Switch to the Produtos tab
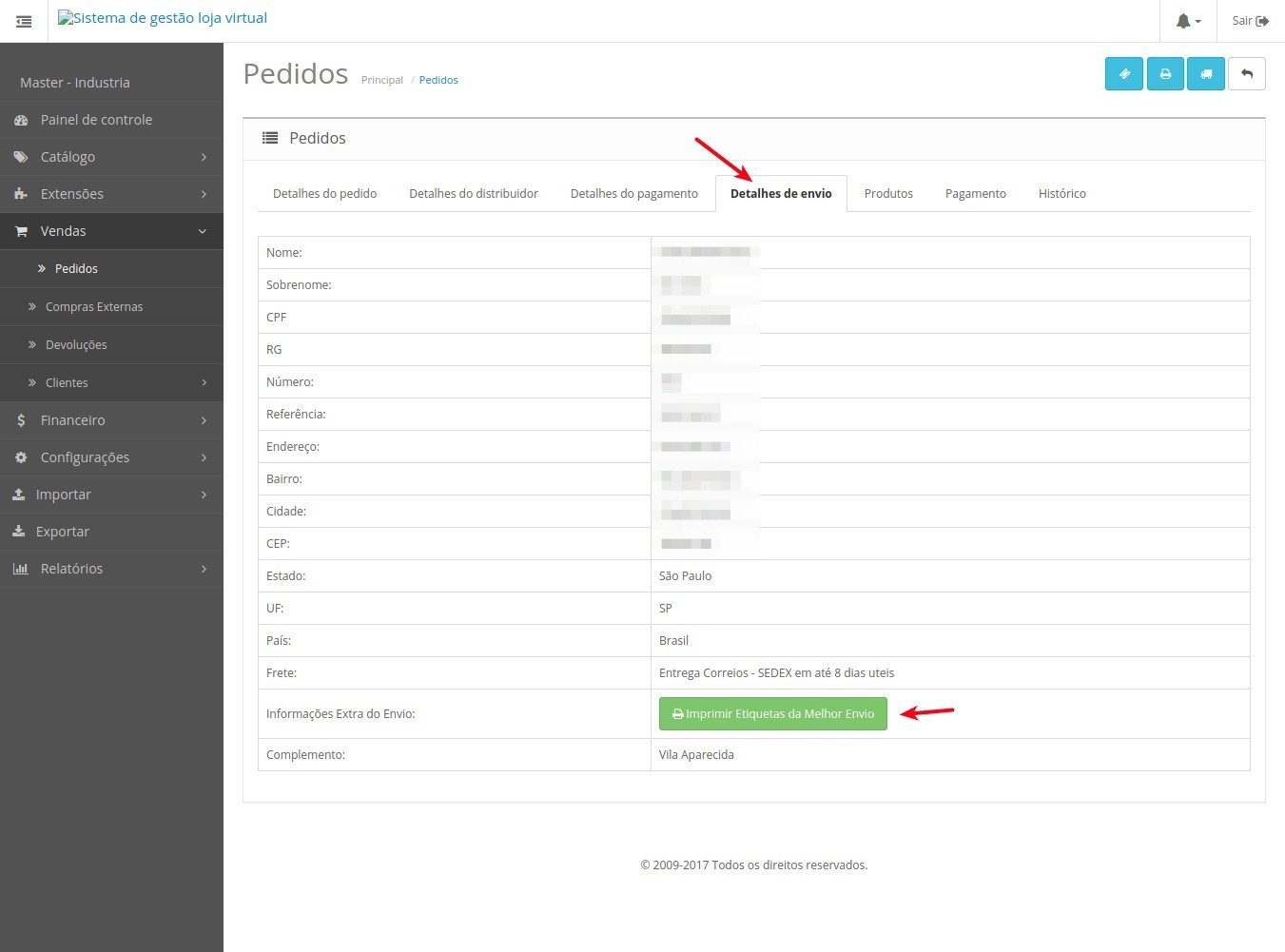 pyautogui.click(x=887, y=194)
